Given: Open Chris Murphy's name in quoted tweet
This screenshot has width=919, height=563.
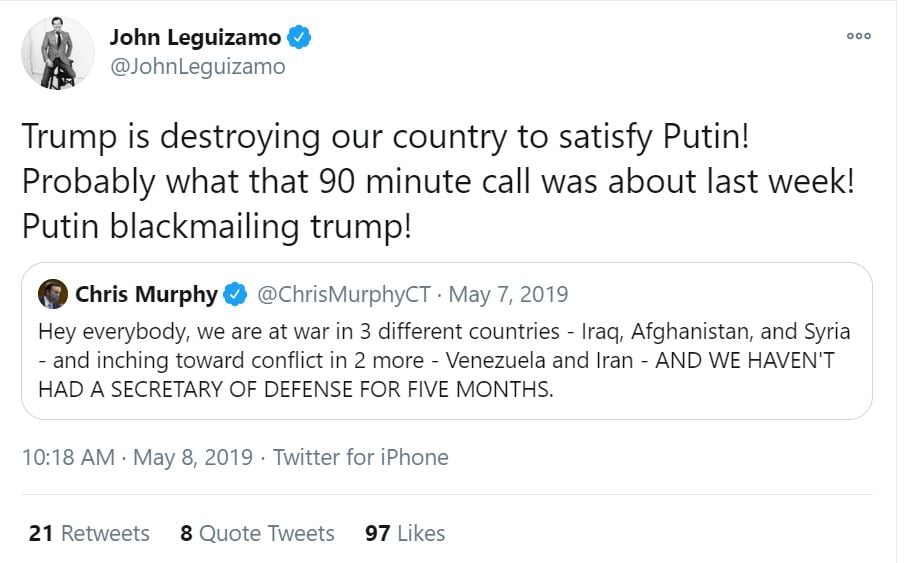Looking at the screenshot, I should 146,295.
